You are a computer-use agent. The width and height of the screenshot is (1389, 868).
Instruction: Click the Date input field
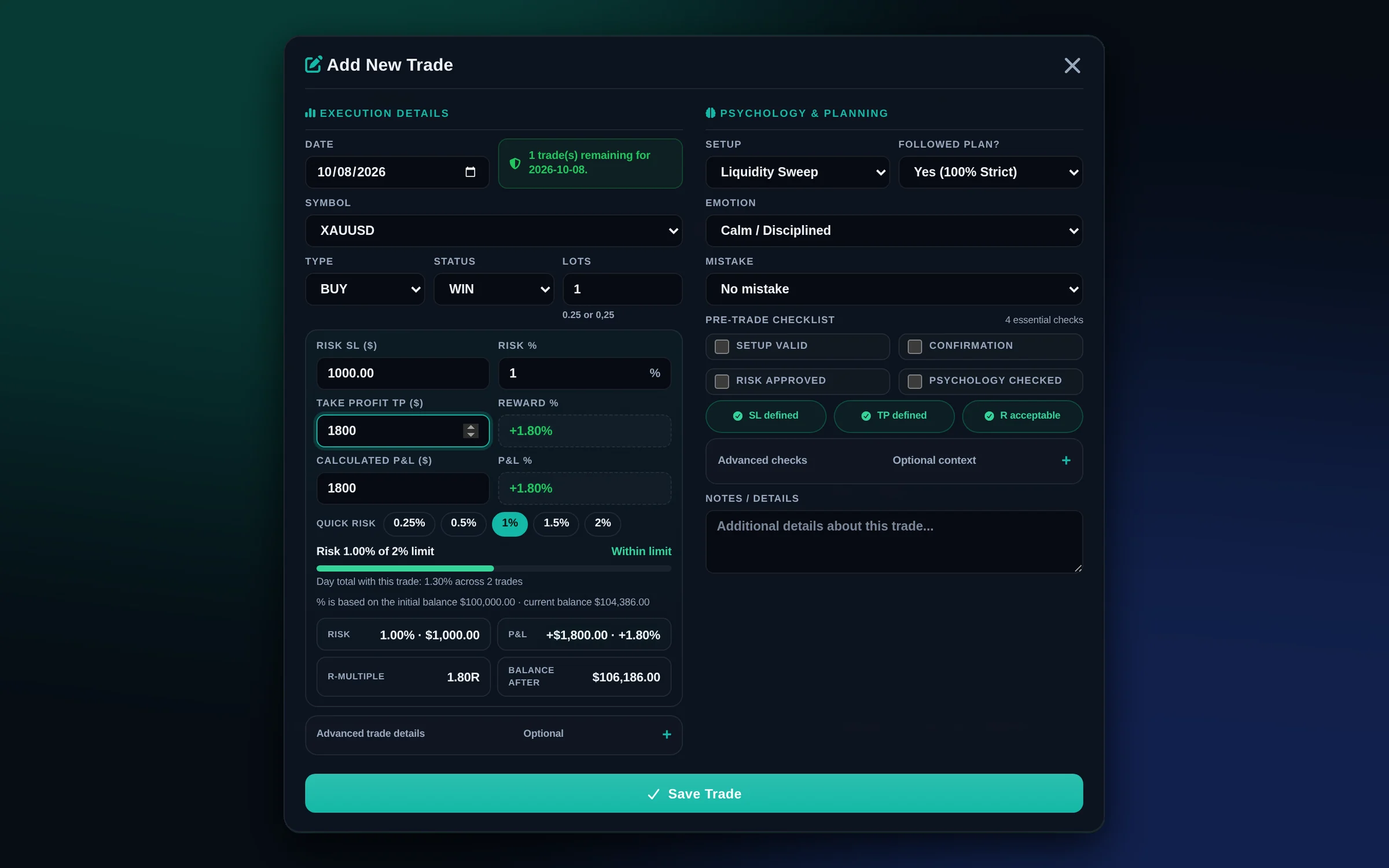pyautogui.click(x=396, y=172)
